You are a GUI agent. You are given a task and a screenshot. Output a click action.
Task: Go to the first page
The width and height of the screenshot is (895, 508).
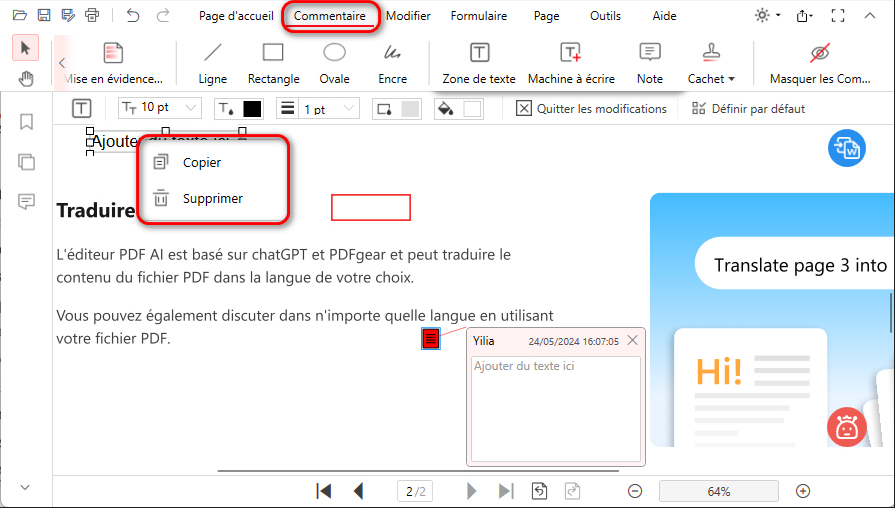(x=324, y=491)
